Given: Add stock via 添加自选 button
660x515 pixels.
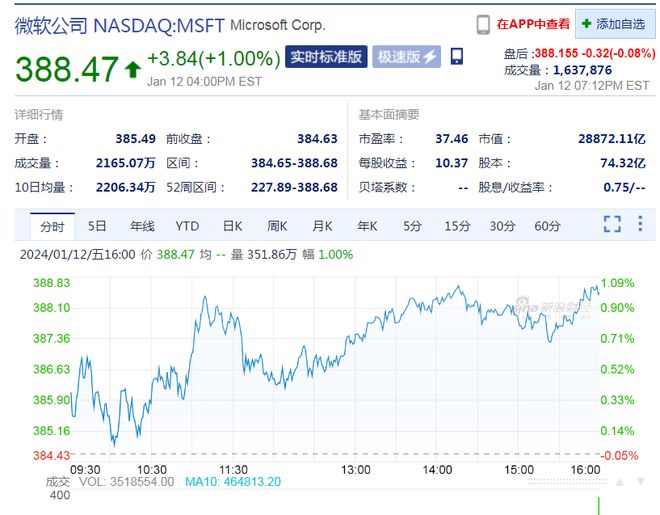Looking at the screenshot, I should [x=615, y=24].
